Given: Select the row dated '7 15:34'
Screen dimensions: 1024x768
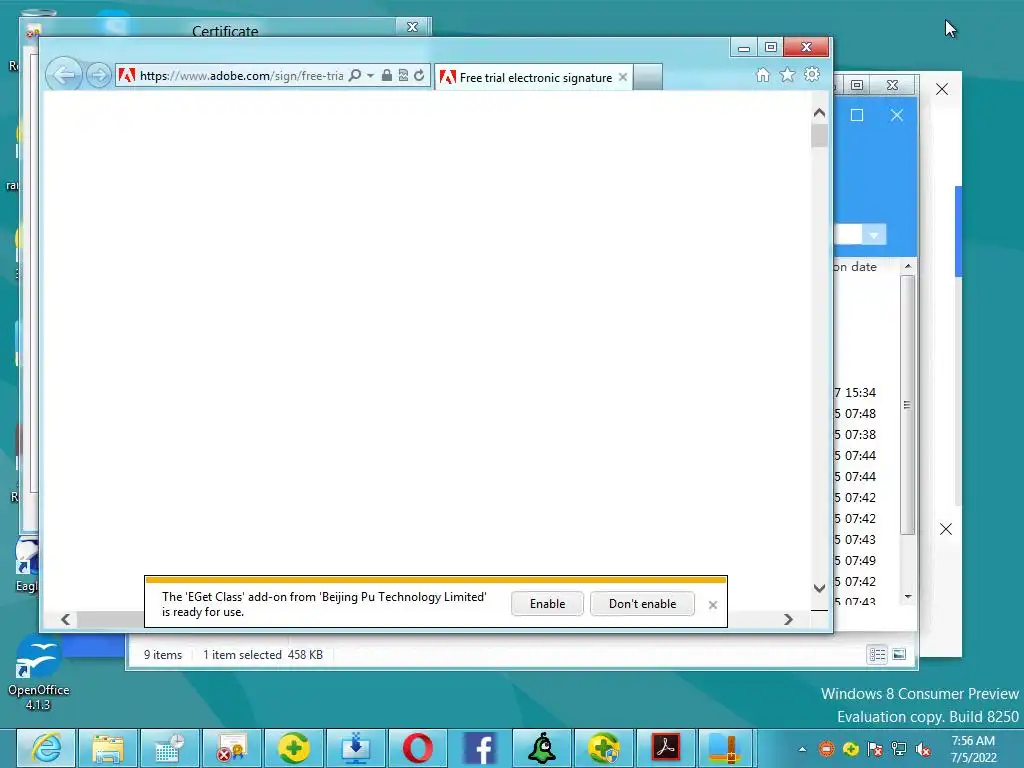Looking at the screenshot, I should (856, 392).
